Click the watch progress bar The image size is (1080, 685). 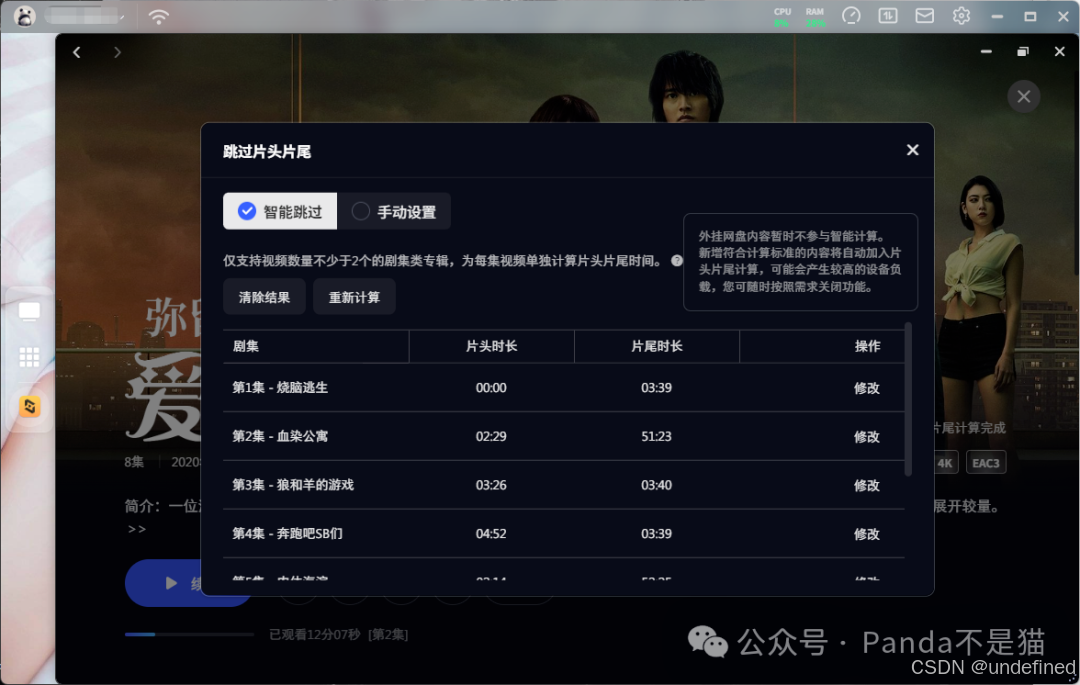pos(189,634)
